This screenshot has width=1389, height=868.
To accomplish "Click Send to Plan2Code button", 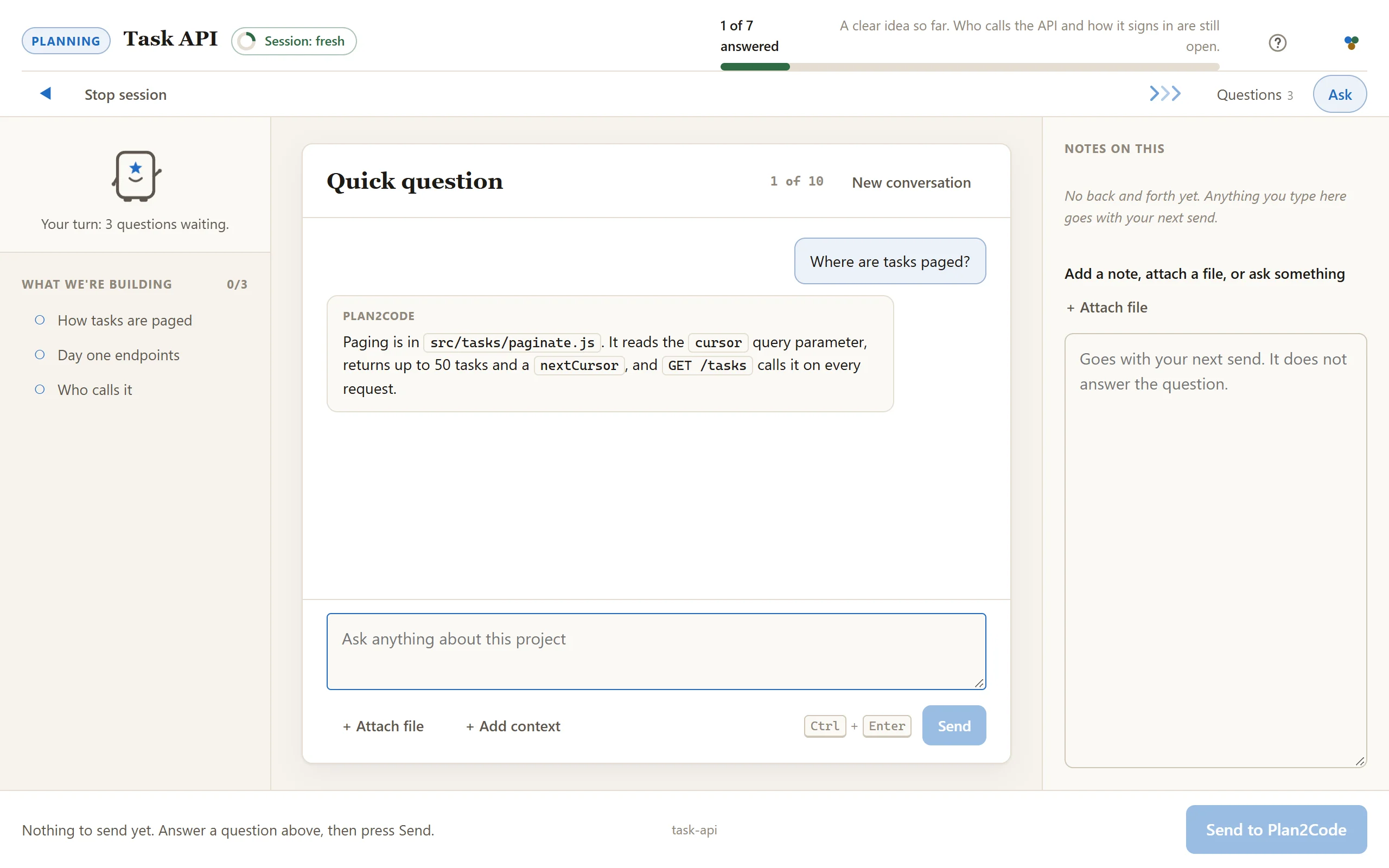I will click(x=1276, y=829).
